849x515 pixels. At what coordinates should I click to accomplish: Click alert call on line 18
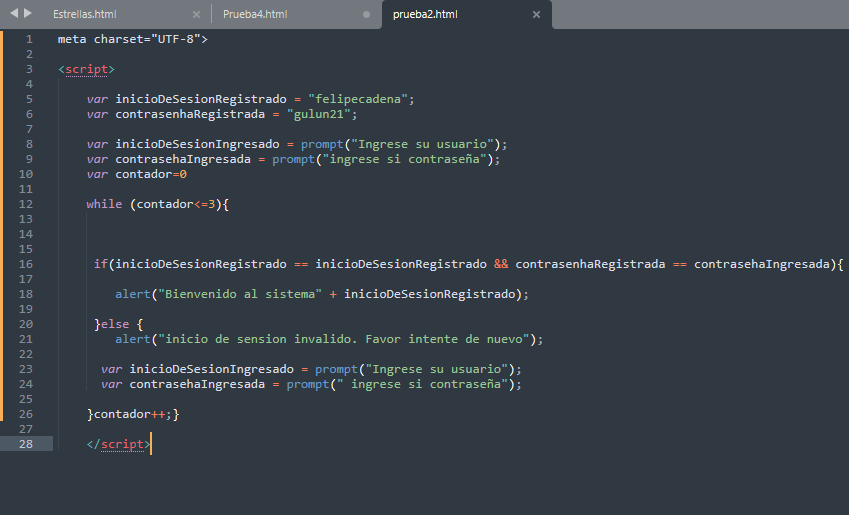(133, 294)
